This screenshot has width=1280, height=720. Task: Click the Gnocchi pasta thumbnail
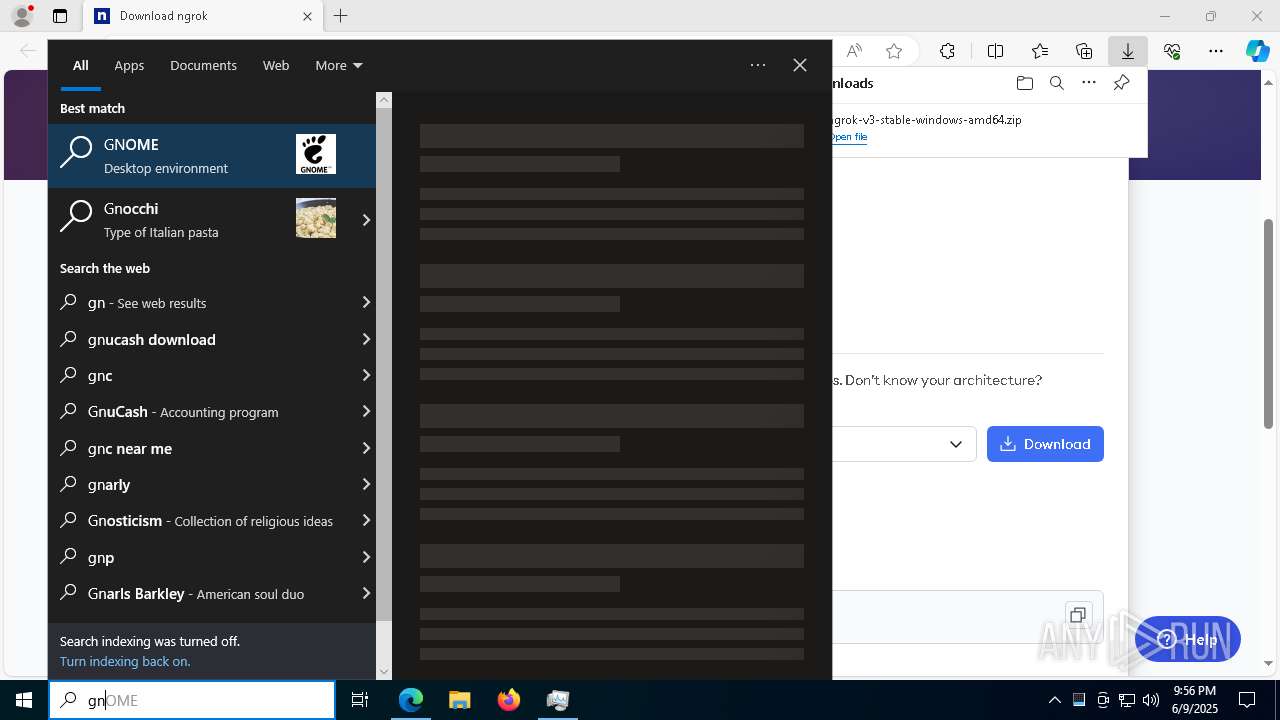(x=316, y=218)
